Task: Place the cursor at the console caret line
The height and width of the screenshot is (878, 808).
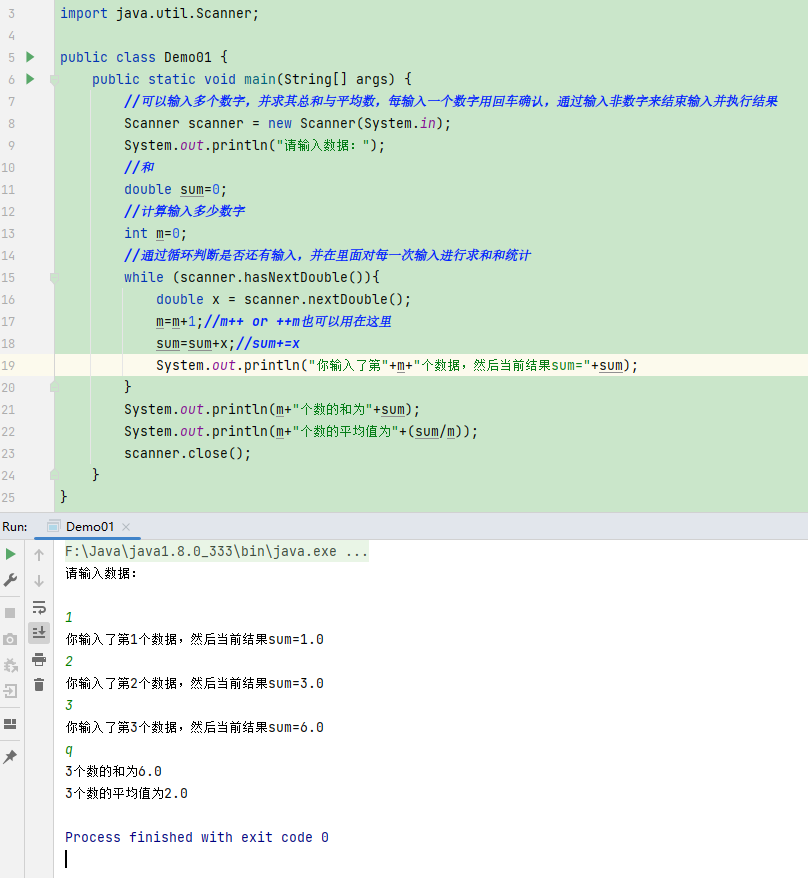Action: pyautogui.click(x=66, y=859)
